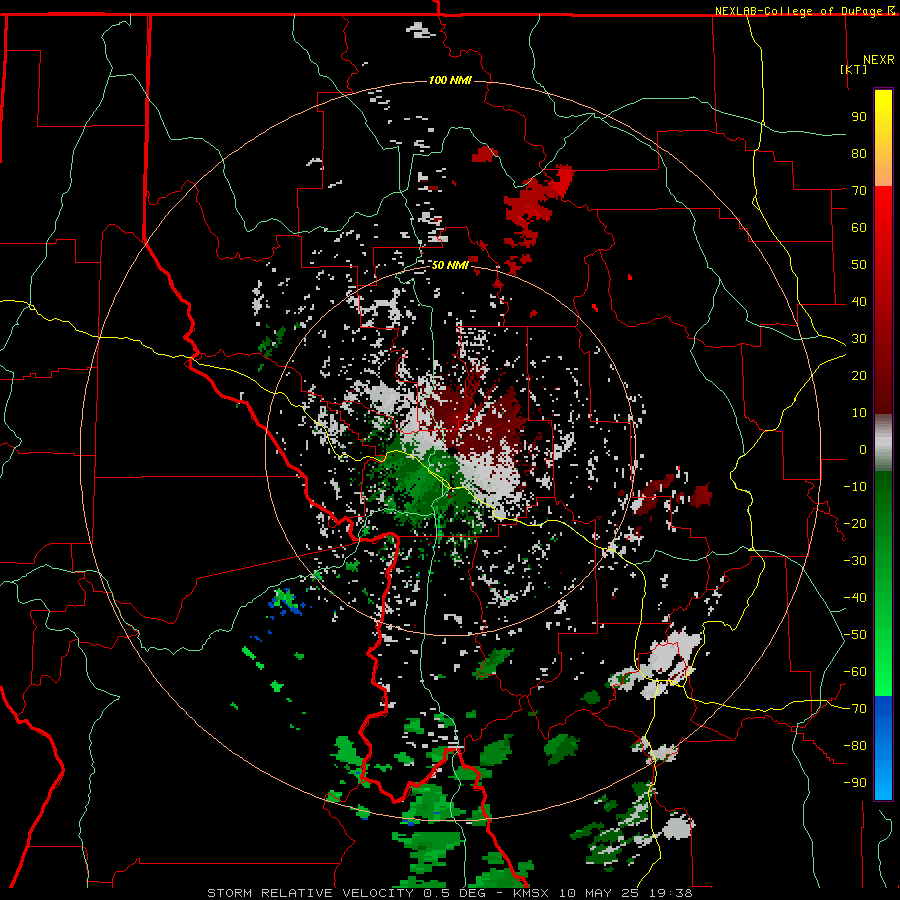900x900 pixels.
Task: Click the -20 scale value
Action: 855,524
